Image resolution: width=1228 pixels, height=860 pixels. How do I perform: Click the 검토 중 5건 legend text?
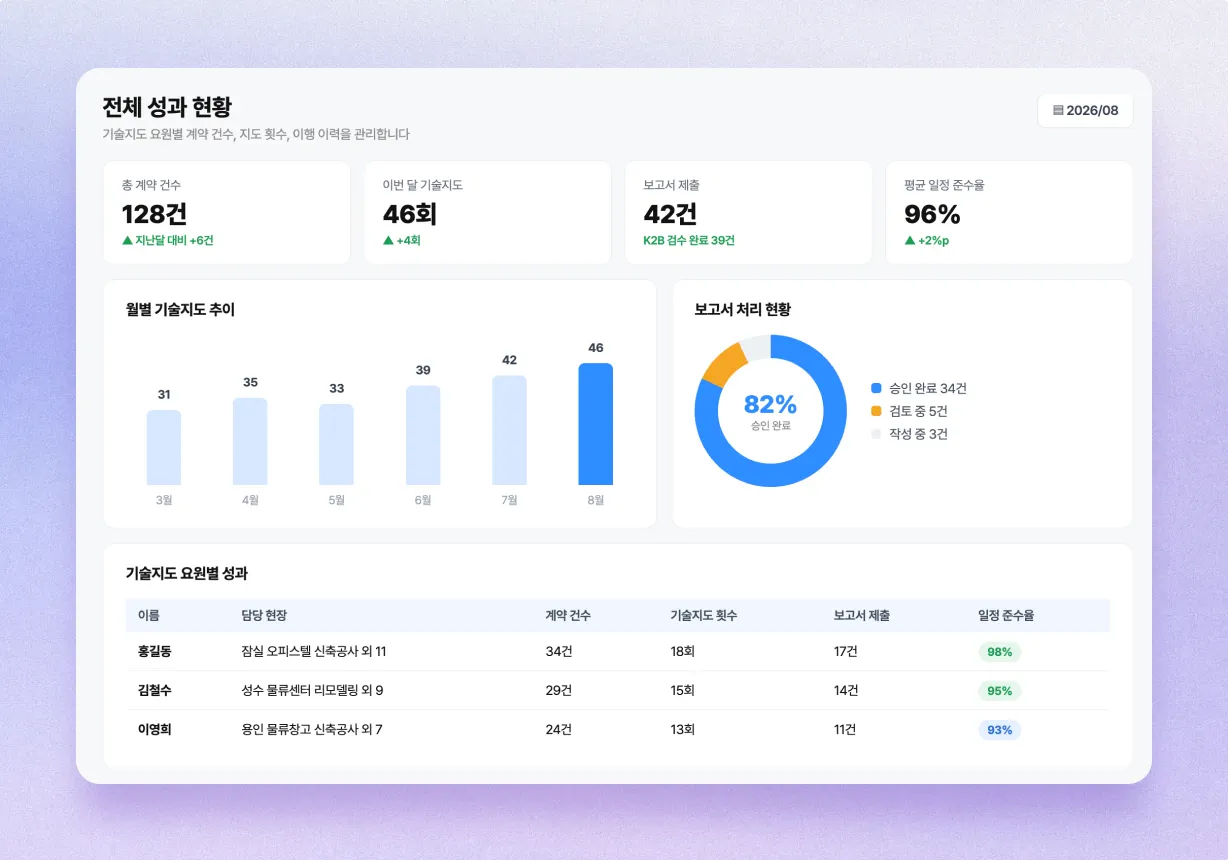(x=918, y=411)
